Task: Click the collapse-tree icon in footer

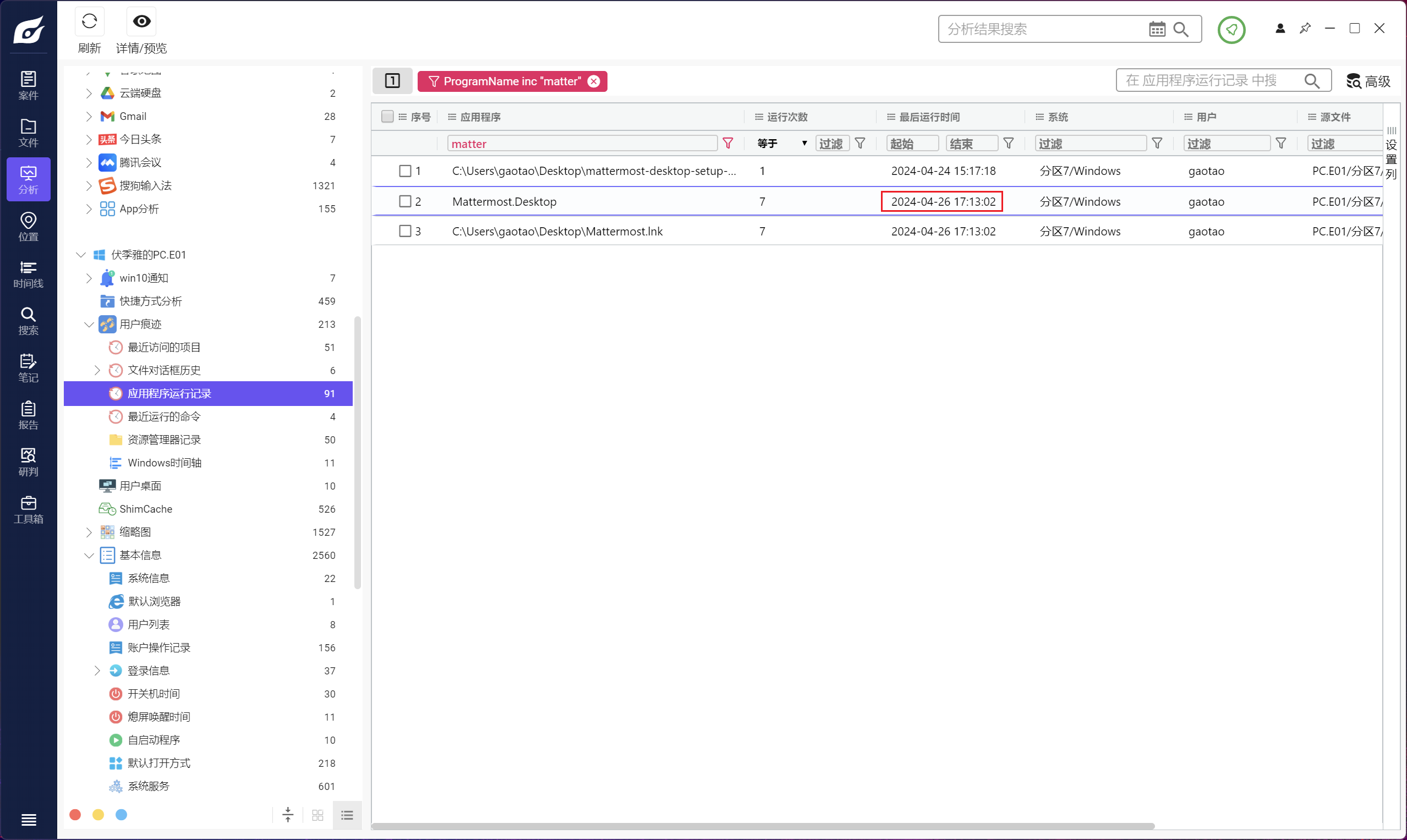Action: [288, 815]
